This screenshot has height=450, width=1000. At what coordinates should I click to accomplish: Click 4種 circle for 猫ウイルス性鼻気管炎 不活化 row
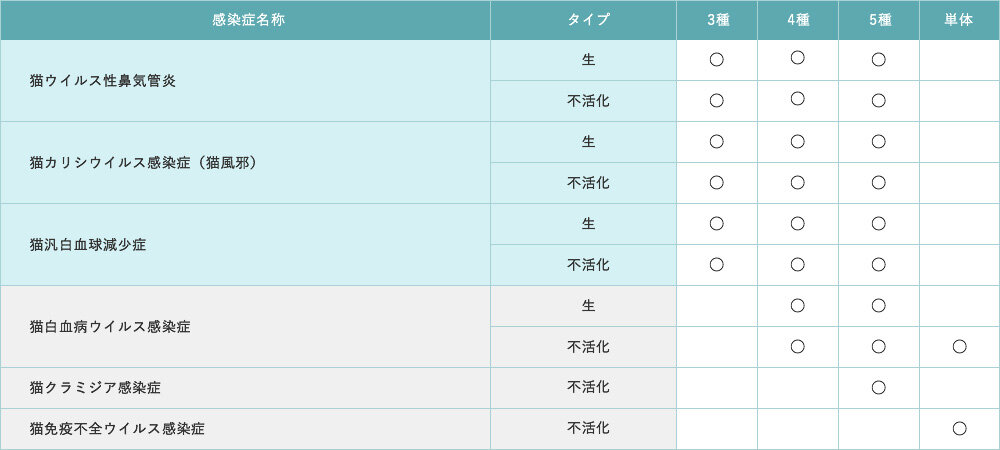[798, 99]
